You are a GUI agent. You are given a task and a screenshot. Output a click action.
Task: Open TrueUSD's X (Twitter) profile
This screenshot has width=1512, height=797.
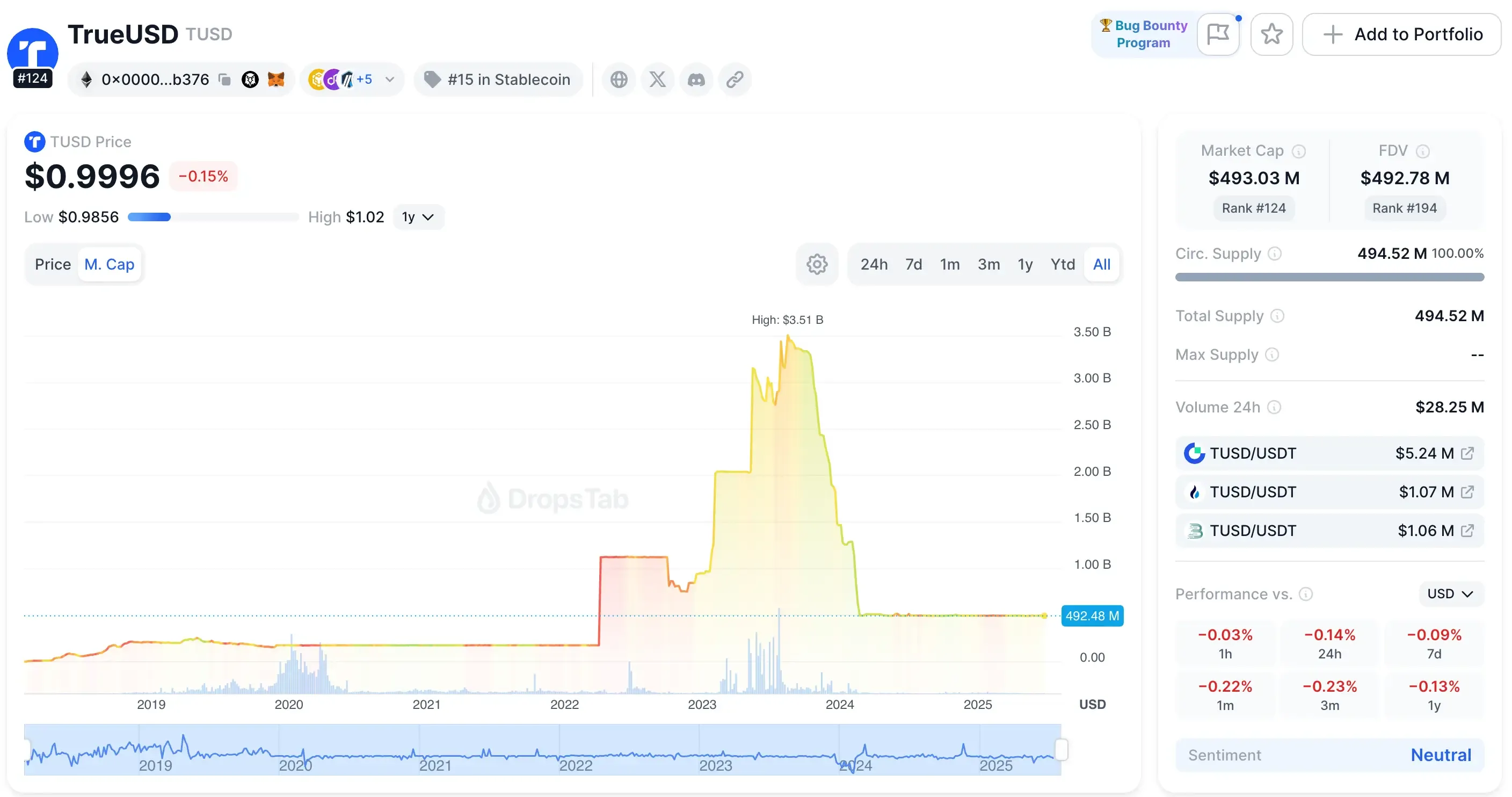coord(657,79)
